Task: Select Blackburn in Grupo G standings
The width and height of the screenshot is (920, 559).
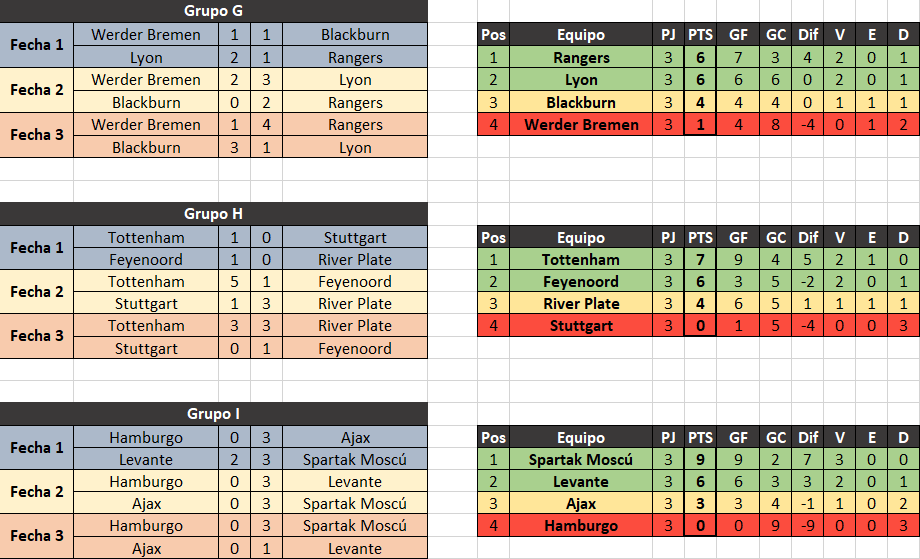Action: click(581, 103)
